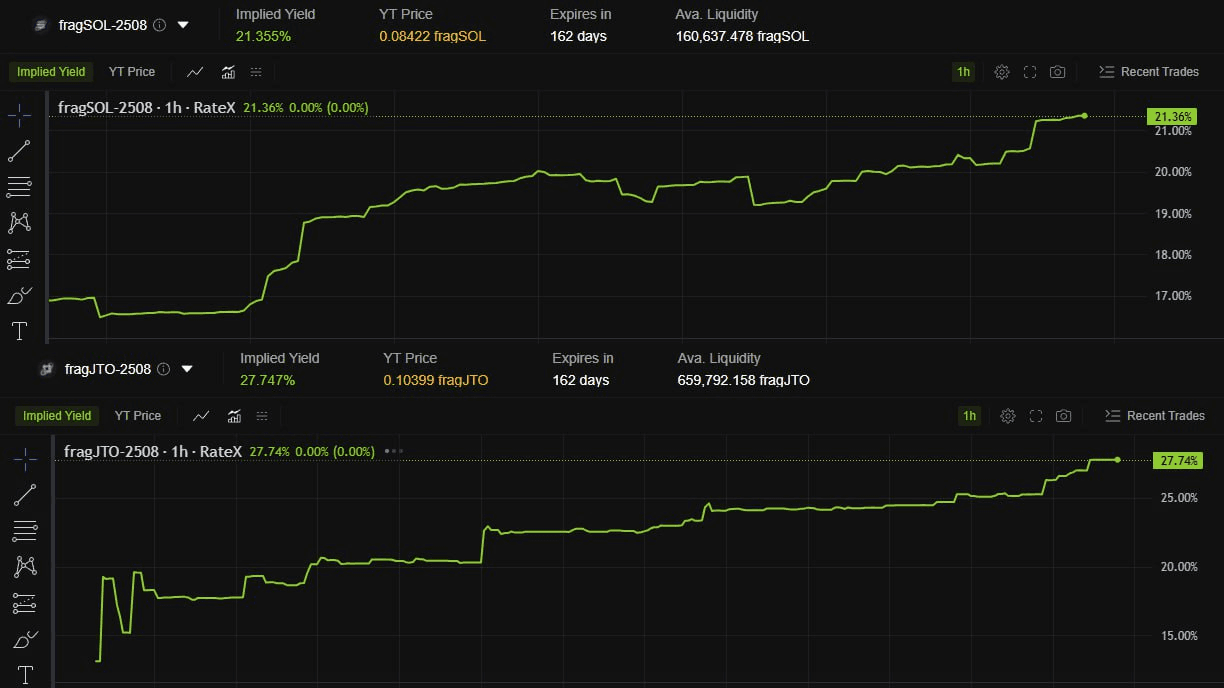Click latest data point on fragSOL line
Viewport: 1224px width, 688px height.
(x=1084, y=116)
